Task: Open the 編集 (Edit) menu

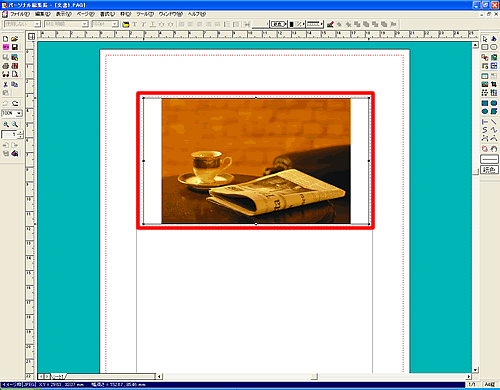Action: click(43, 14)
